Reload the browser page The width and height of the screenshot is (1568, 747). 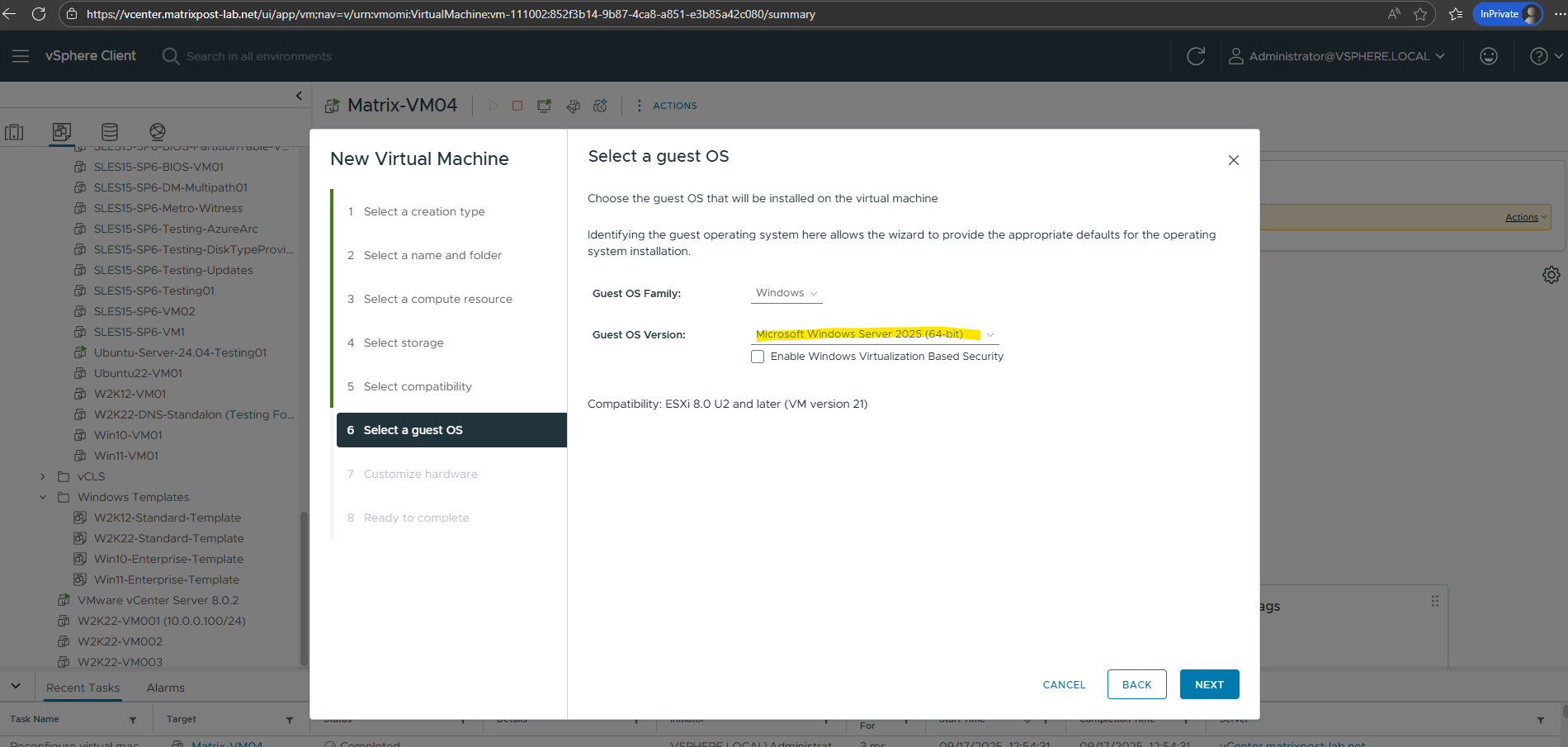tap(39, 14)
